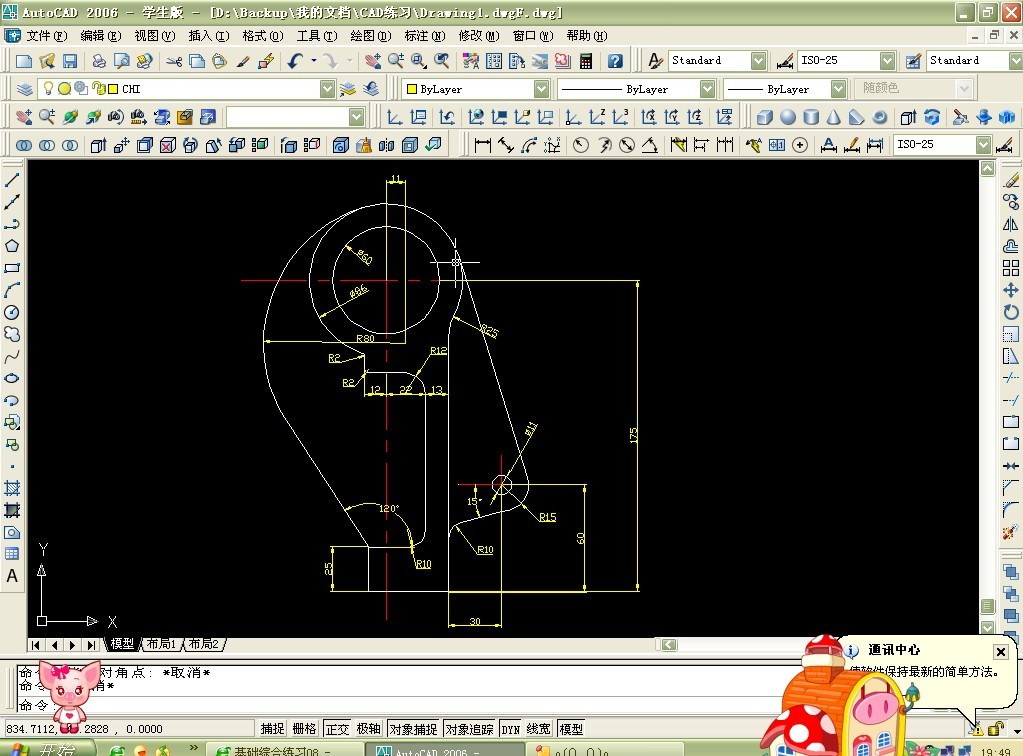Click the Box solid tool
Viewport: 1023px width, 756px height.
click(765, 117)
